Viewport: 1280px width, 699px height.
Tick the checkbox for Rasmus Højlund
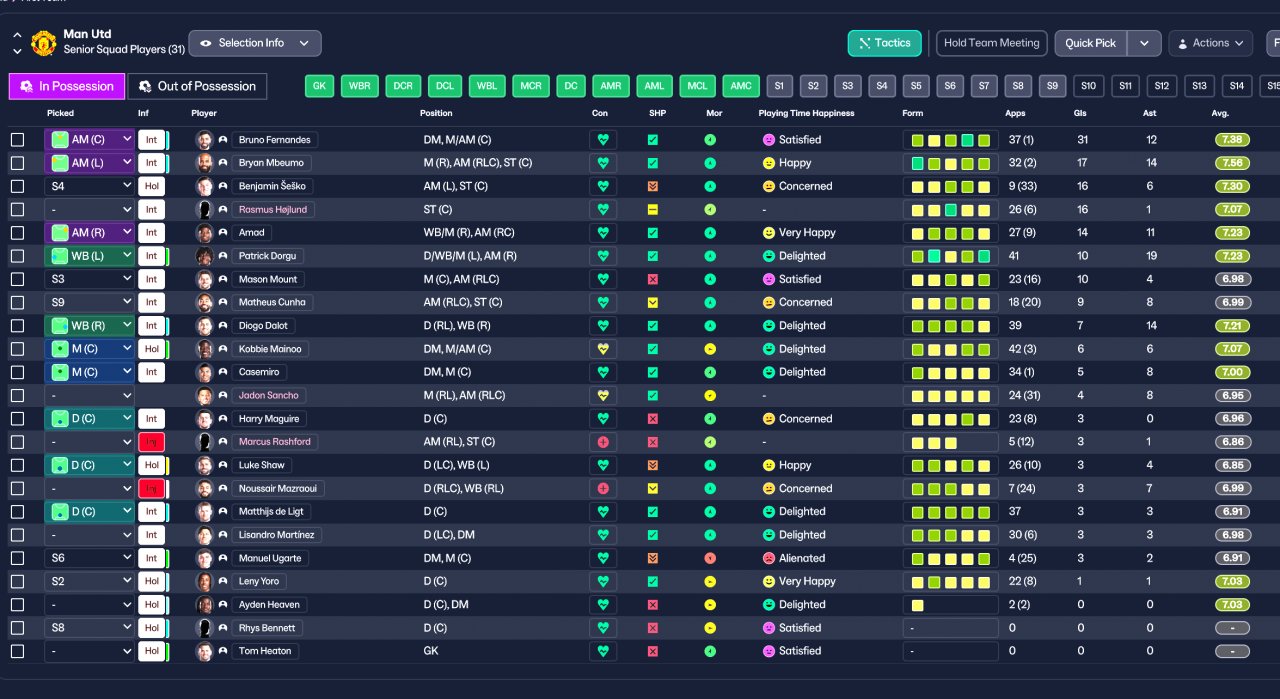click(x=17, y=210)
